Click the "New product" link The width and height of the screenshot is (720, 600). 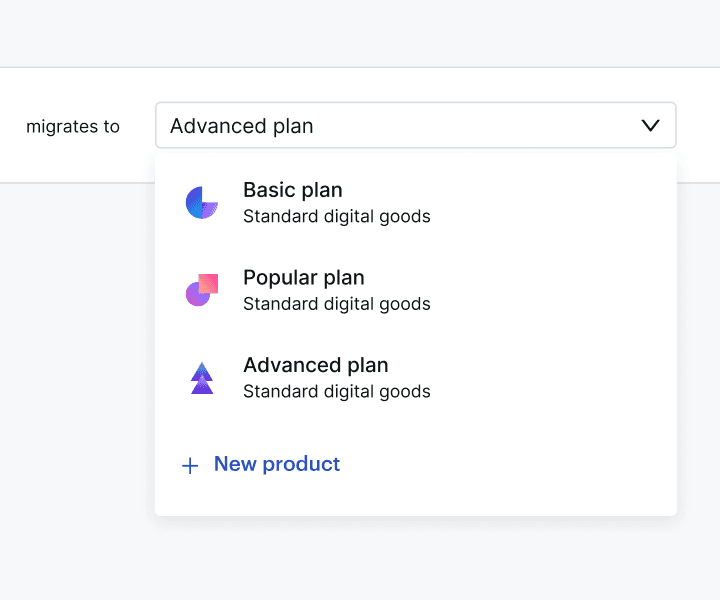pyautogui.click(x=277, y=464)
